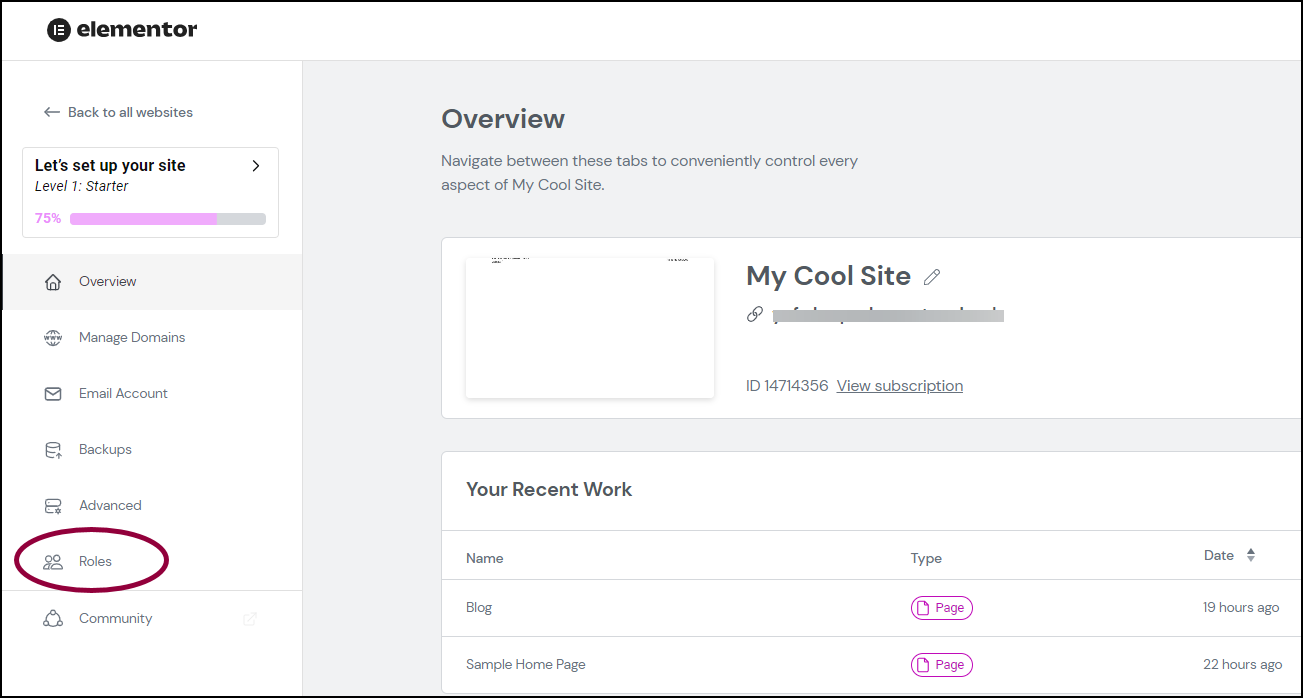Click the Advanced server gear icon

(53, 506)
